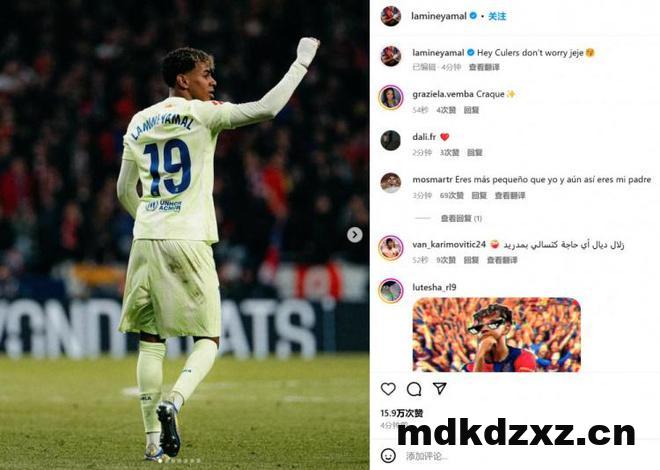Open comment bubble icon below post
Screen dimensions: 660x470
coord(414,389)
